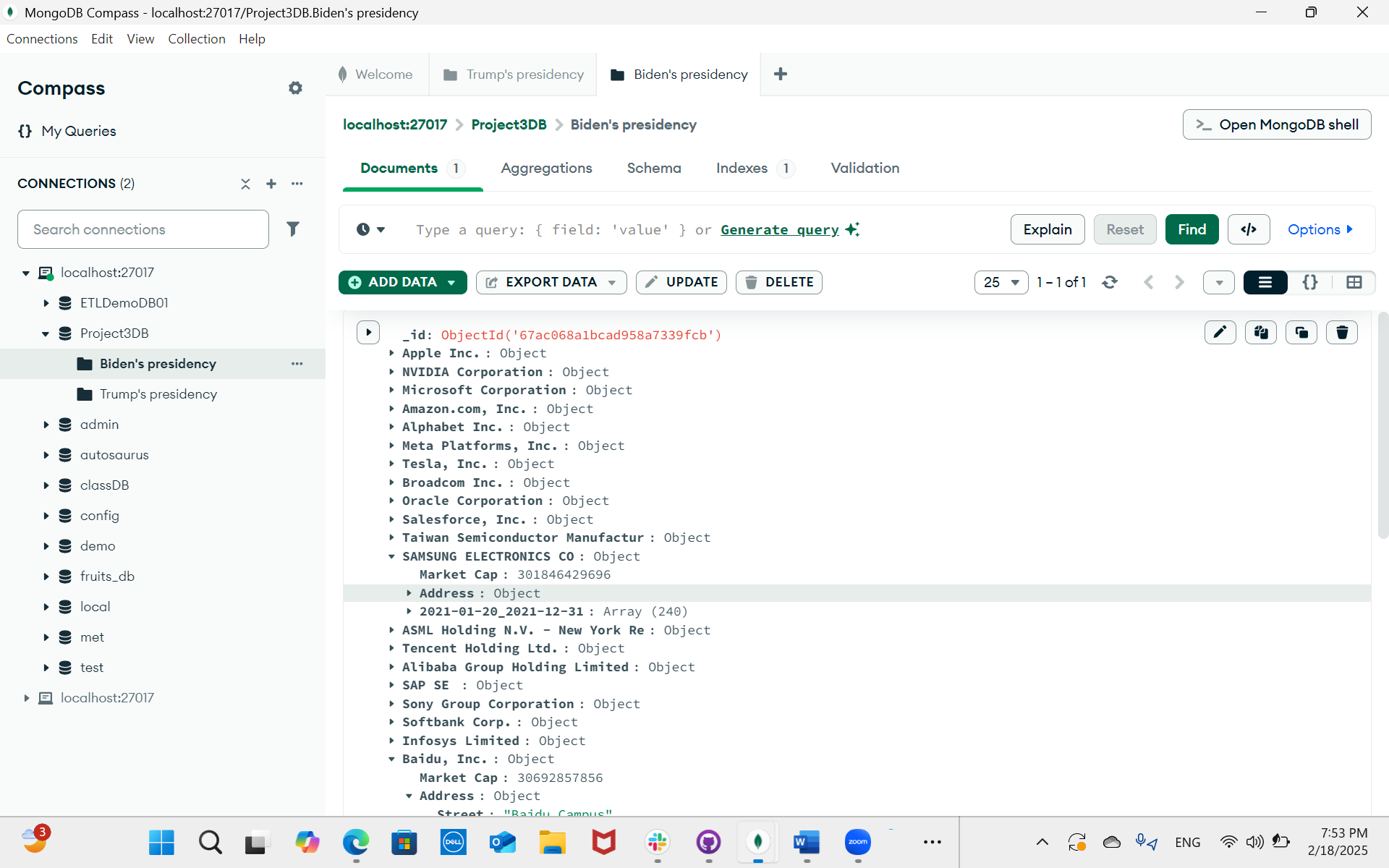
Task: Open MongoDB shell
Action: 1276,124
